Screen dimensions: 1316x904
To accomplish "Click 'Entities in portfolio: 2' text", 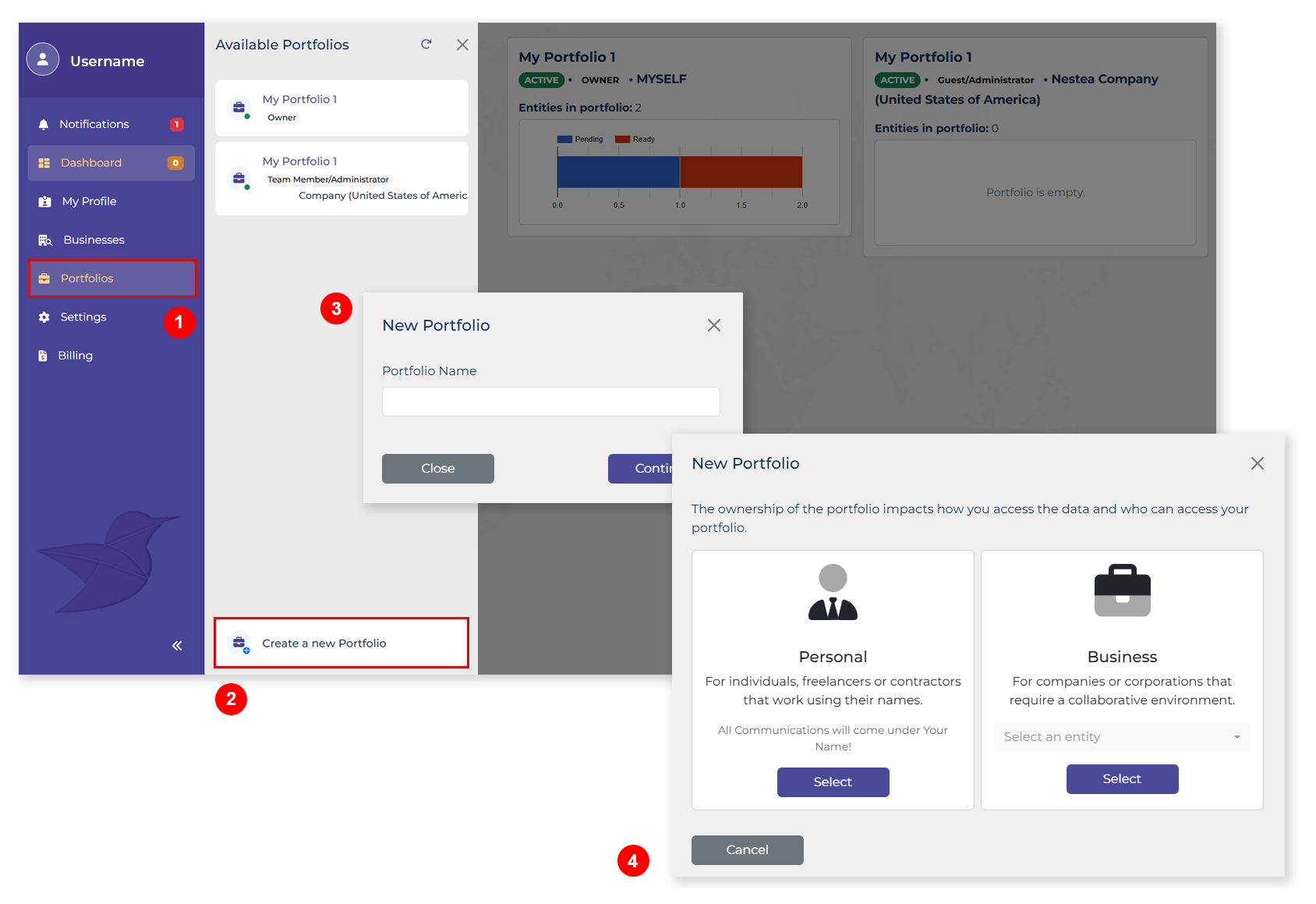I will pyautogui.click(x=580, y=108).
